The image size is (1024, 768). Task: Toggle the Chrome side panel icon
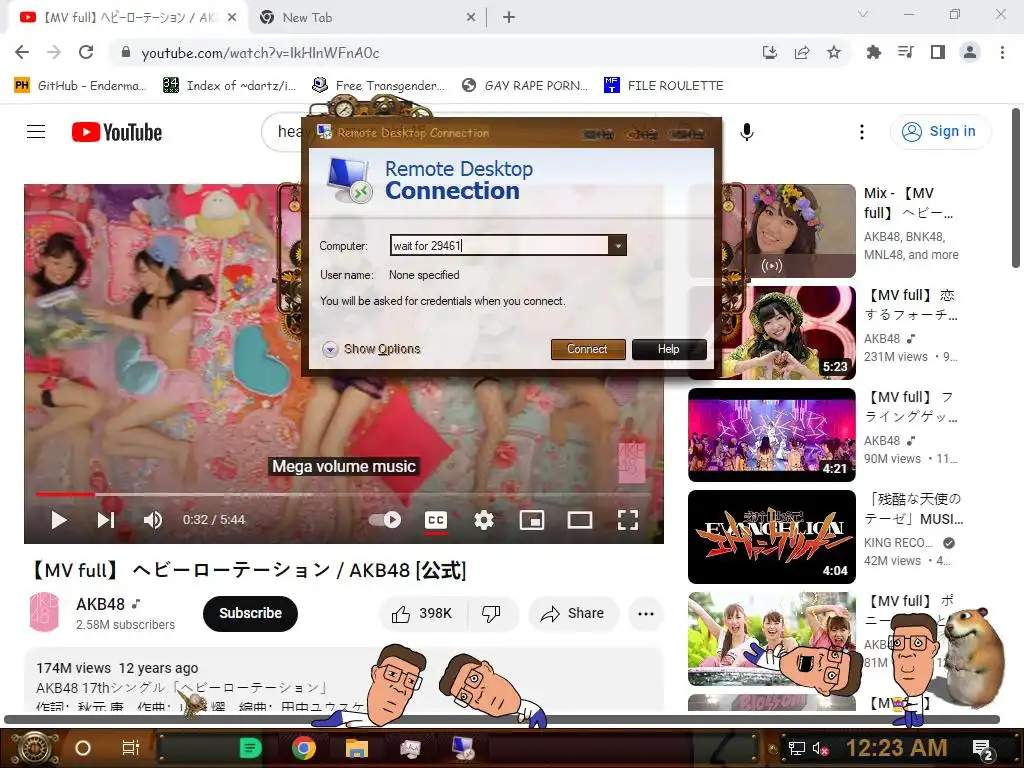(938, 52)
